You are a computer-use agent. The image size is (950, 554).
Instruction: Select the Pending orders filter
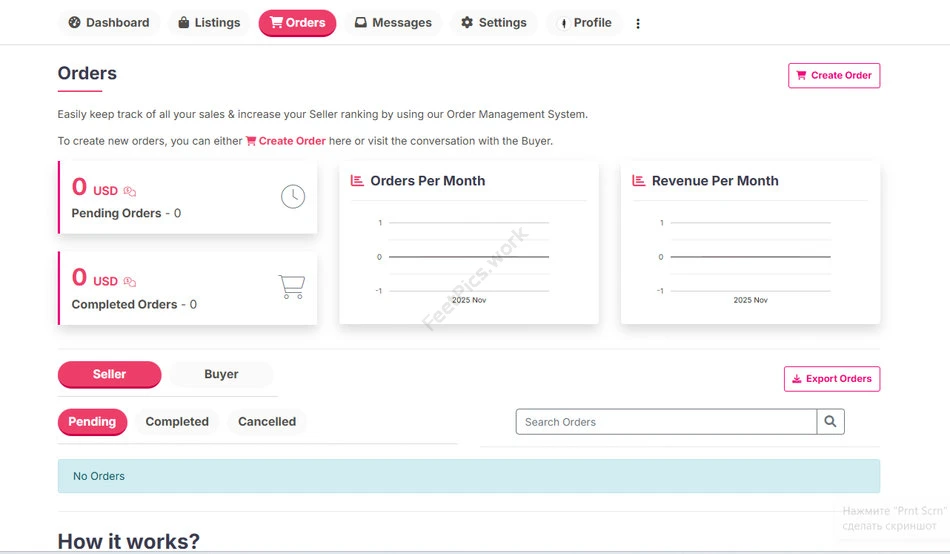pos(92,422)
